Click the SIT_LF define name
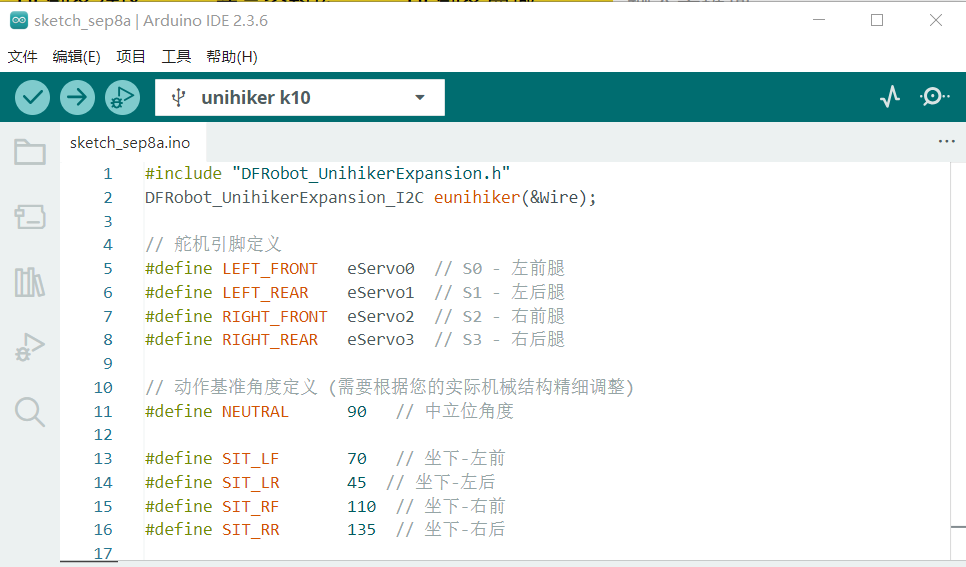Viewport: 966px width, 567px height. click(251, 459)
